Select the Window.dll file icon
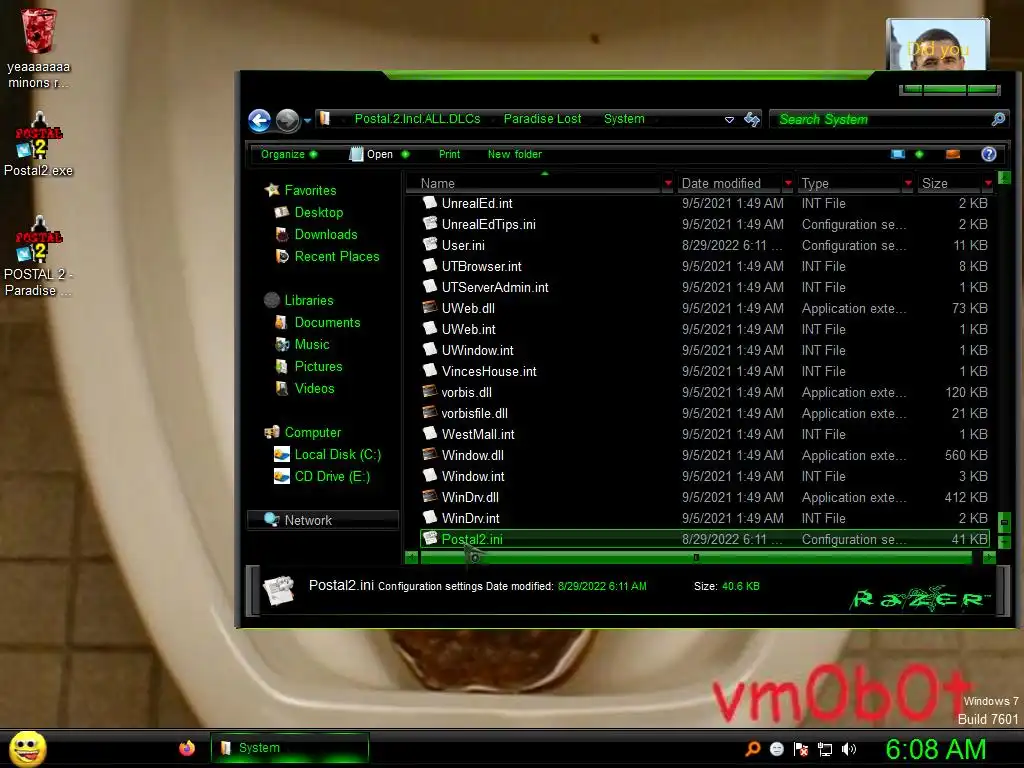 pyautogui.click(x=430, y=455)
